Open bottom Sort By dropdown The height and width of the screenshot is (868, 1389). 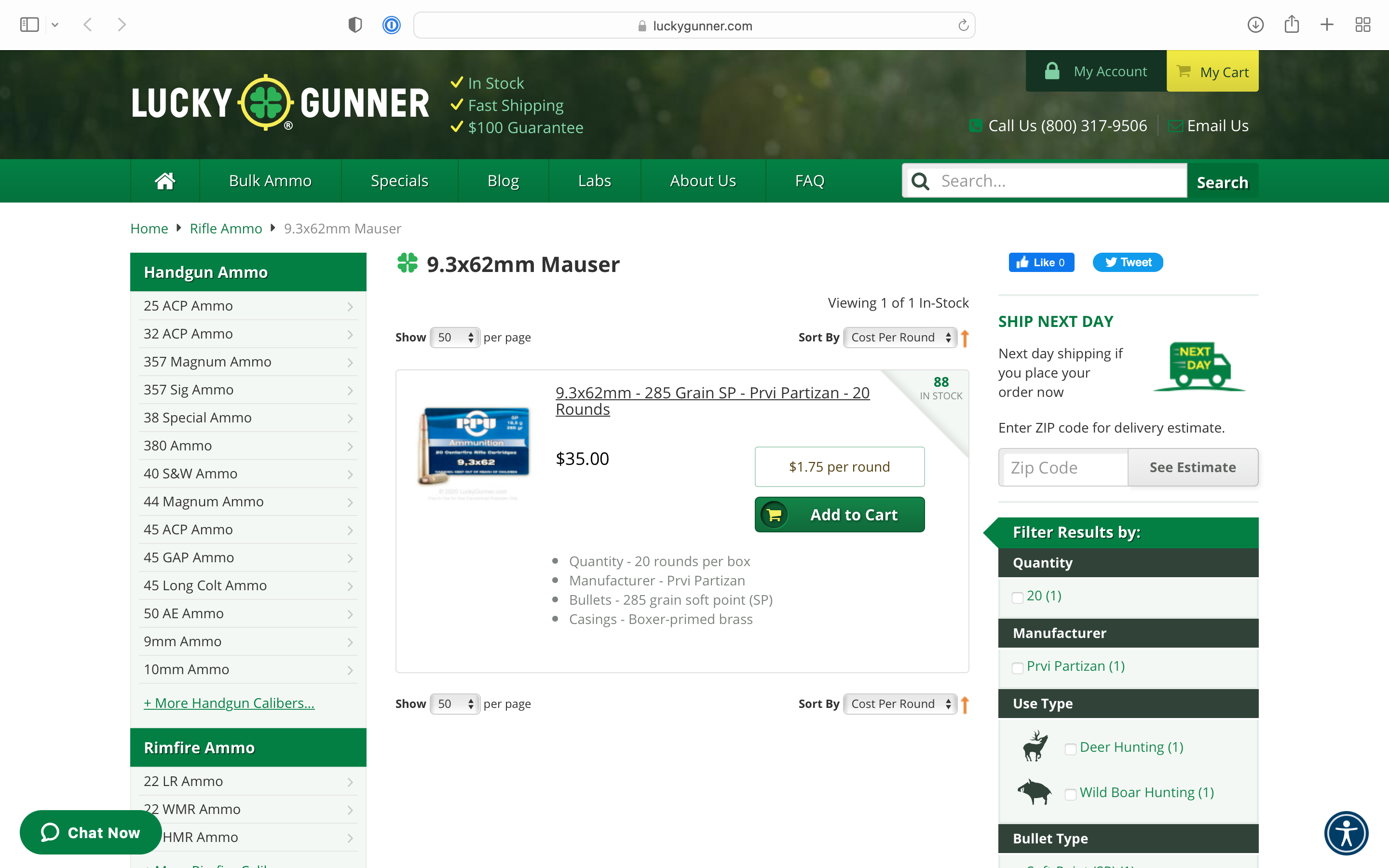pyautogui.click(x=899, y=704)
